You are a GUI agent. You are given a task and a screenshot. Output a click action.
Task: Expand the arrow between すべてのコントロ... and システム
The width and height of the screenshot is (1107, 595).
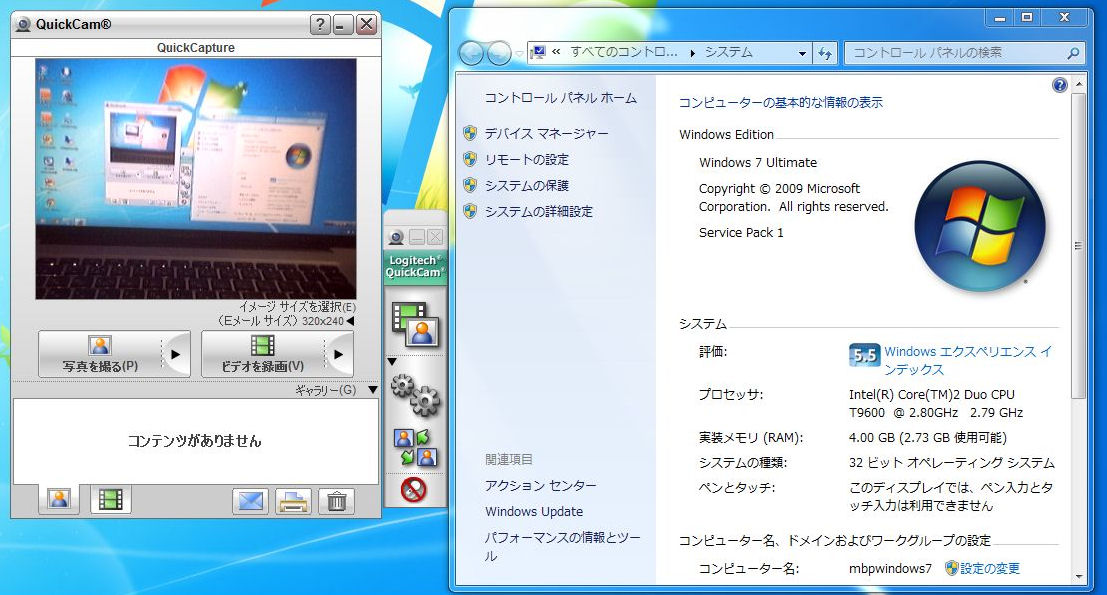[x=692, y=53]
